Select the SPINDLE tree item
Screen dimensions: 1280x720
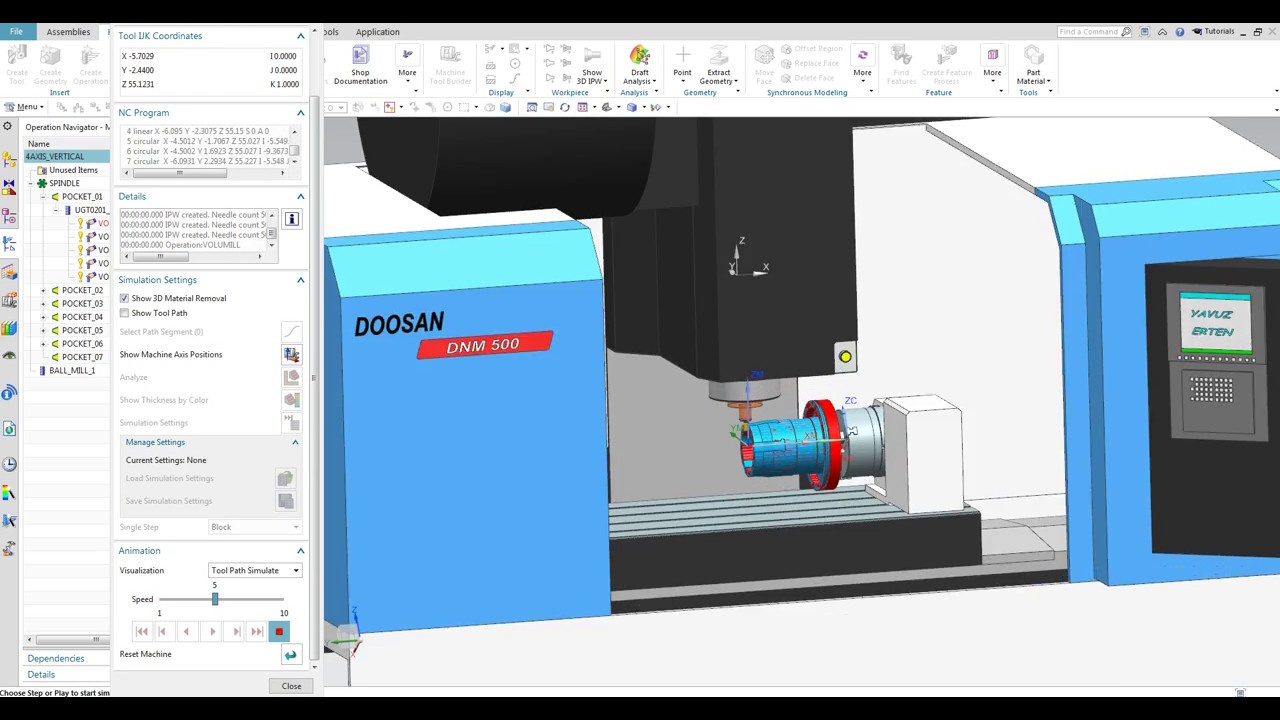pyautogui.click(x=64, y=184)
